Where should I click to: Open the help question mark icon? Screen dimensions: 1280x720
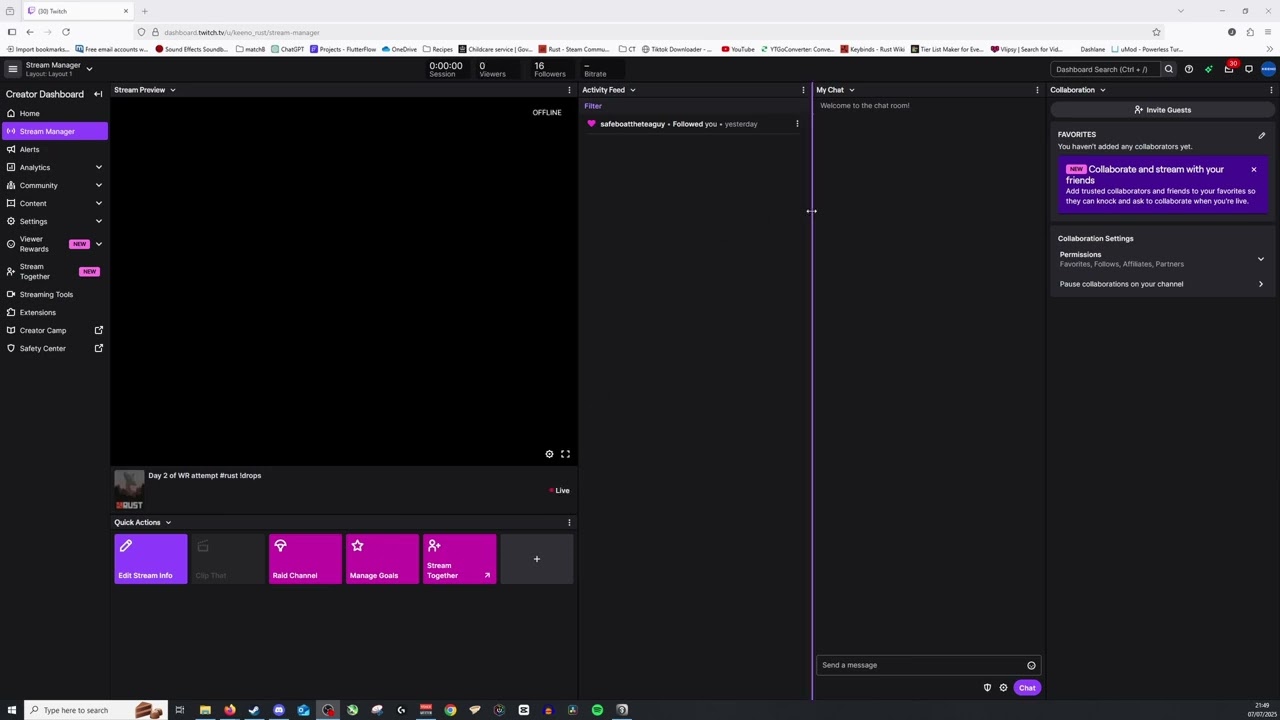pos(1188,69)
